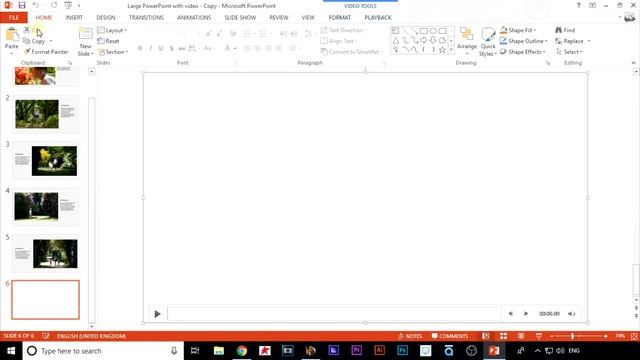The width and height of the screenshot is (640, 360).
Task: Insert a New Slide
Action: click(86, 42)
